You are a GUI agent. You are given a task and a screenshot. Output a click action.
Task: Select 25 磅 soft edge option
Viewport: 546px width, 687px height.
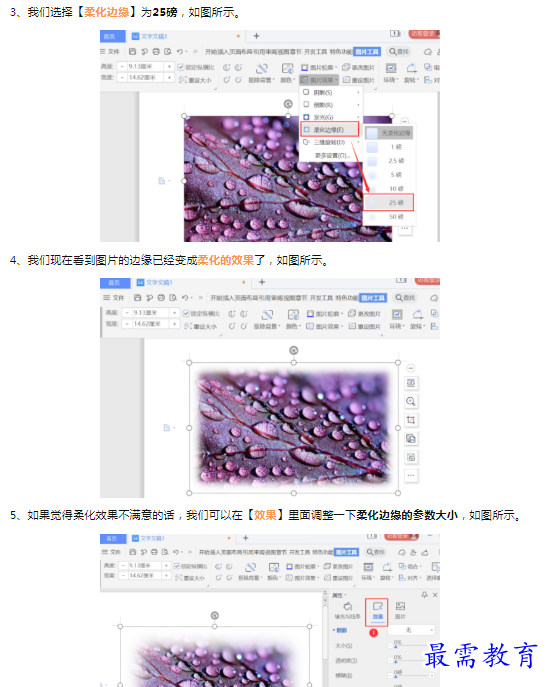(389, 202)
